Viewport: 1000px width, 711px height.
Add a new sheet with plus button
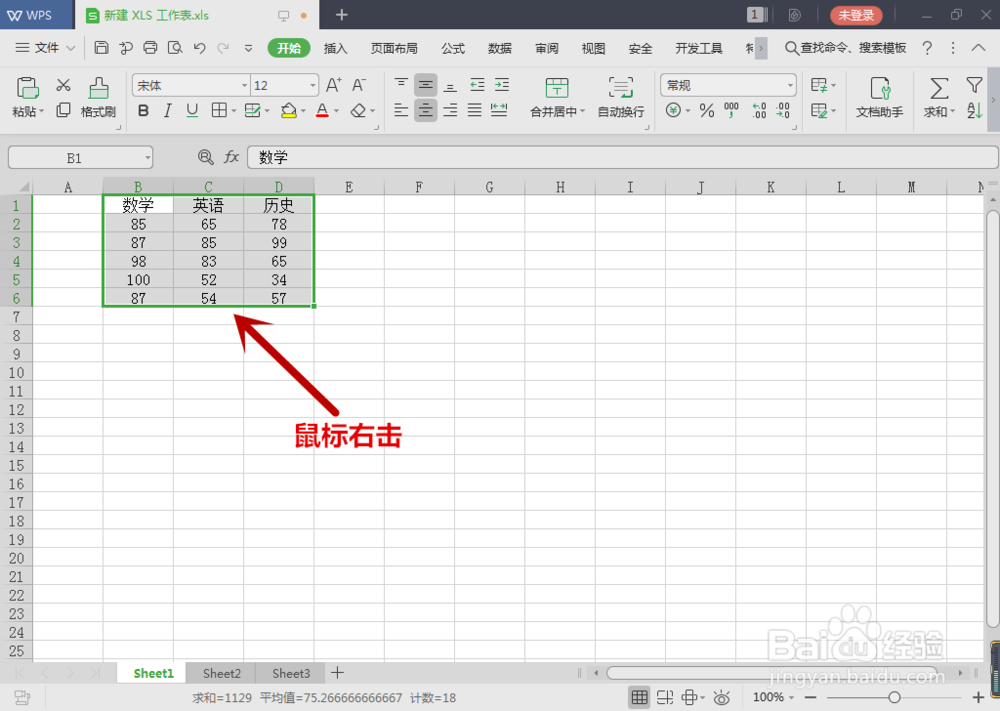point(337,673)
